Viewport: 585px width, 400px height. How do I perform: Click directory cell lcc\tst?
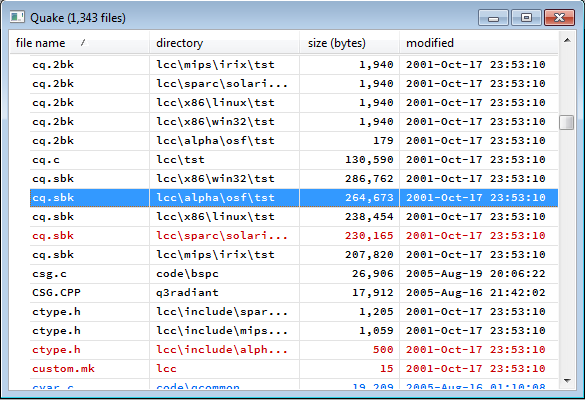(x=181, y=160)
